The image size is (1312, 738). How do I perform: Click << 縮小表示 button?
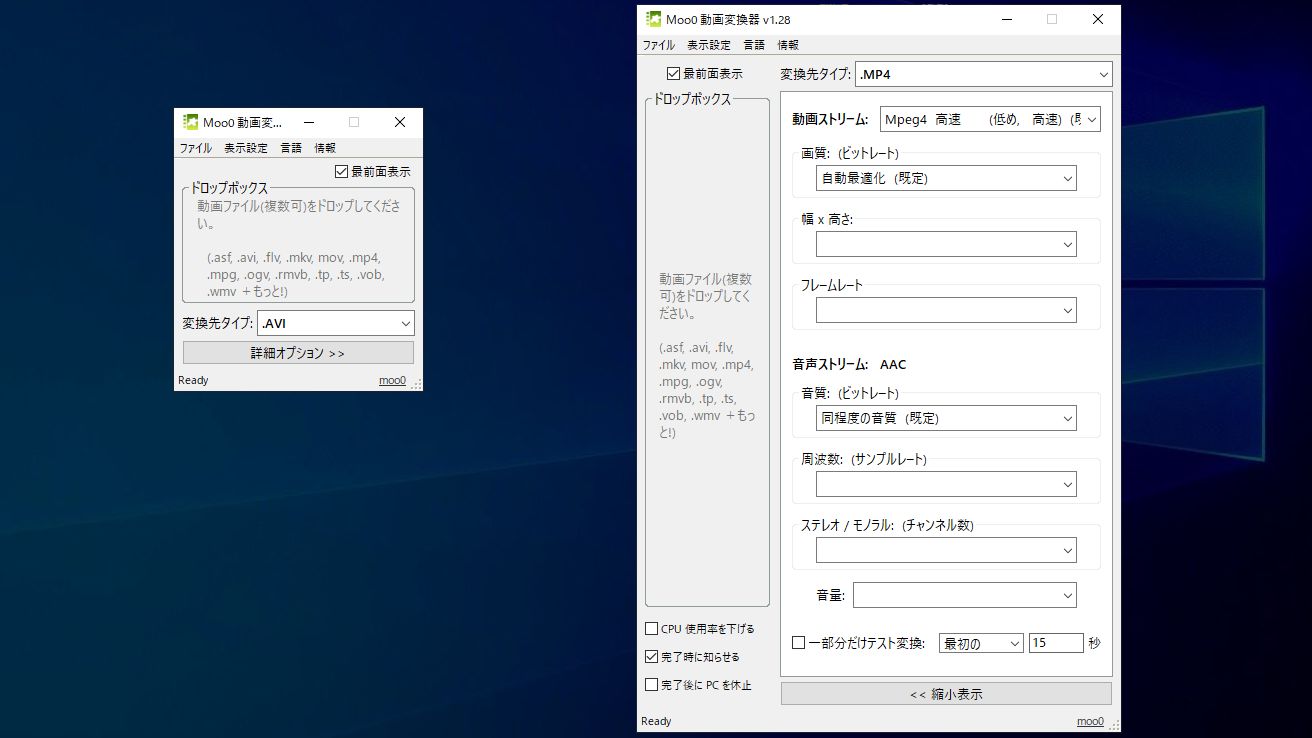pos(946,694)
